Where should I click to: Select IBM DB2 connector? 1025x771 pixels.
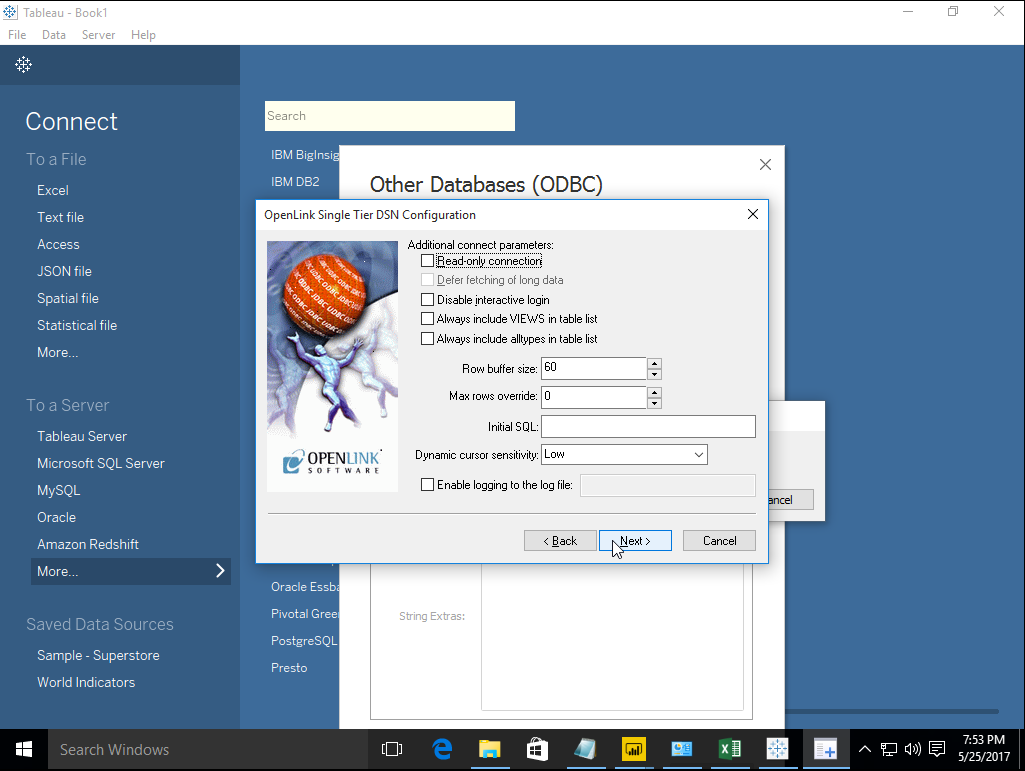point(295,182)
